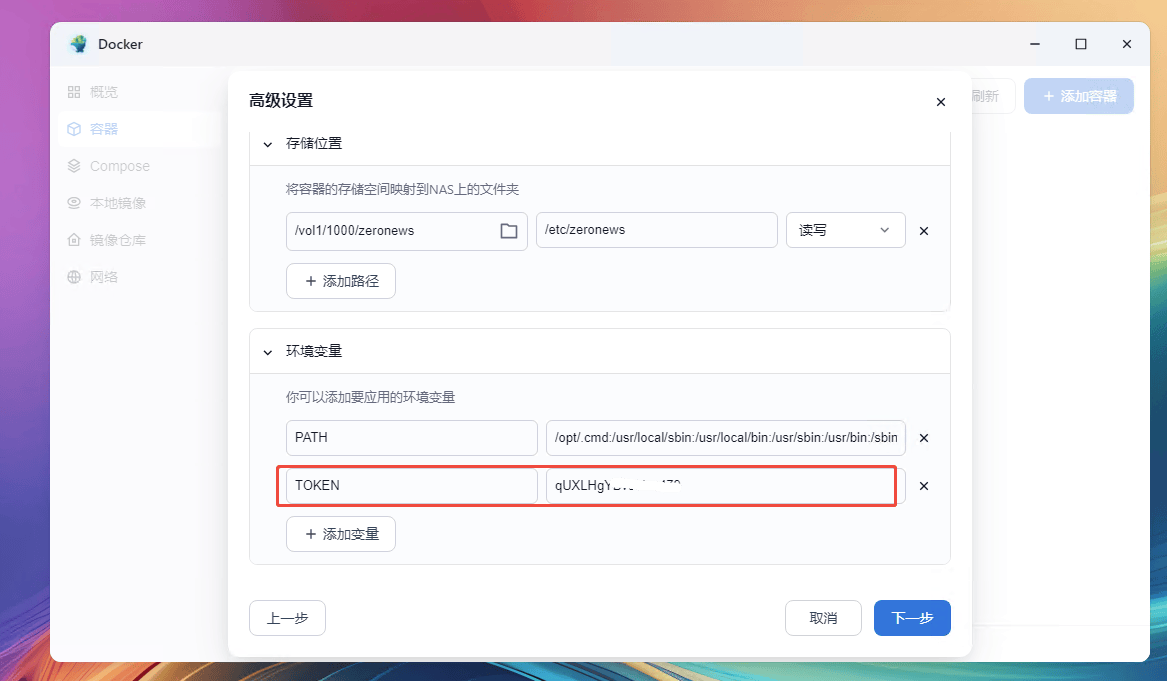Navigate to 容器 in the sidebar menu

tap(104, 128)
